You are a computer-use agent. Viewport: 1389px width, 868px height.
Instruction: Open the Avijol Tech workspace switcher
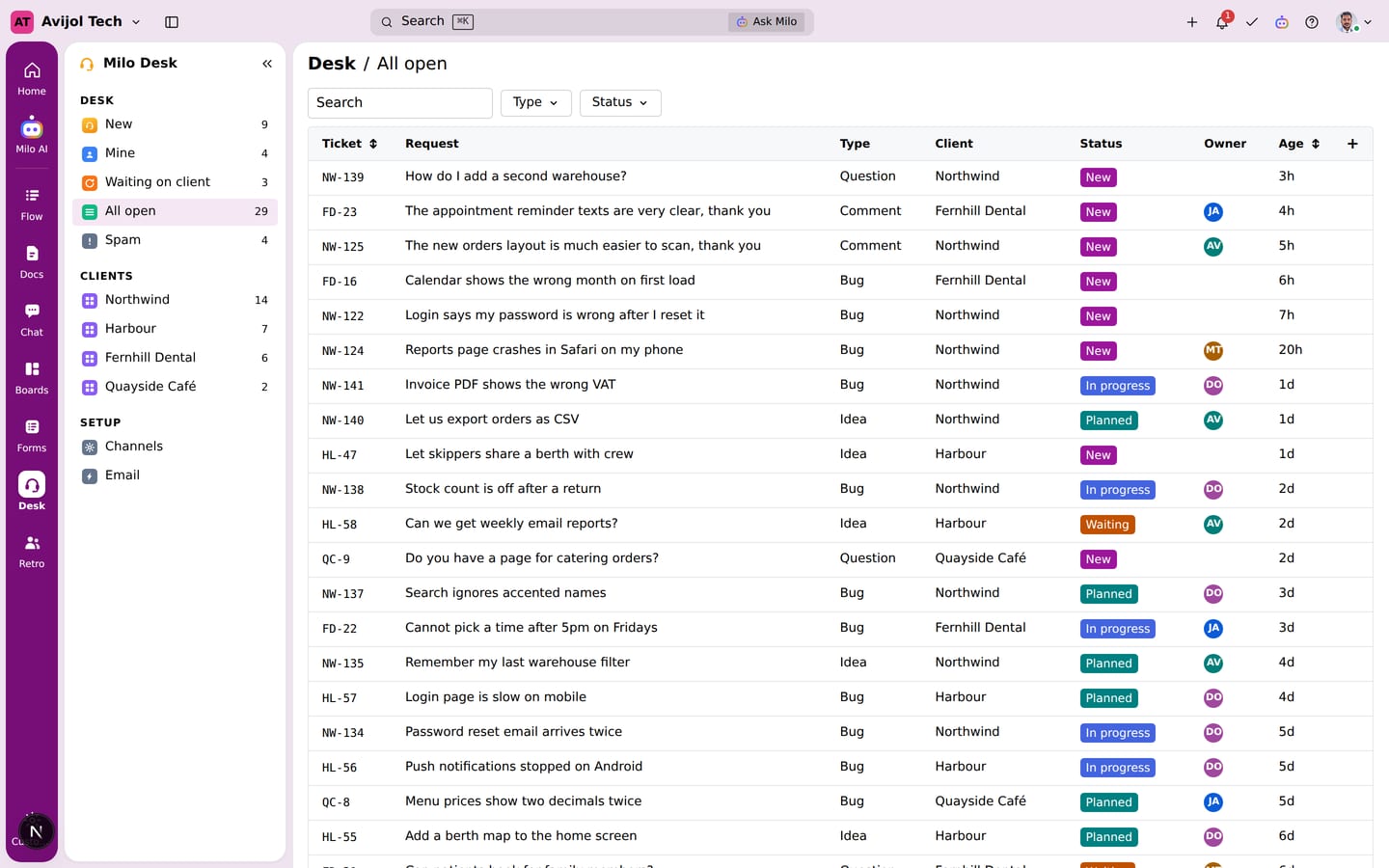76,21
